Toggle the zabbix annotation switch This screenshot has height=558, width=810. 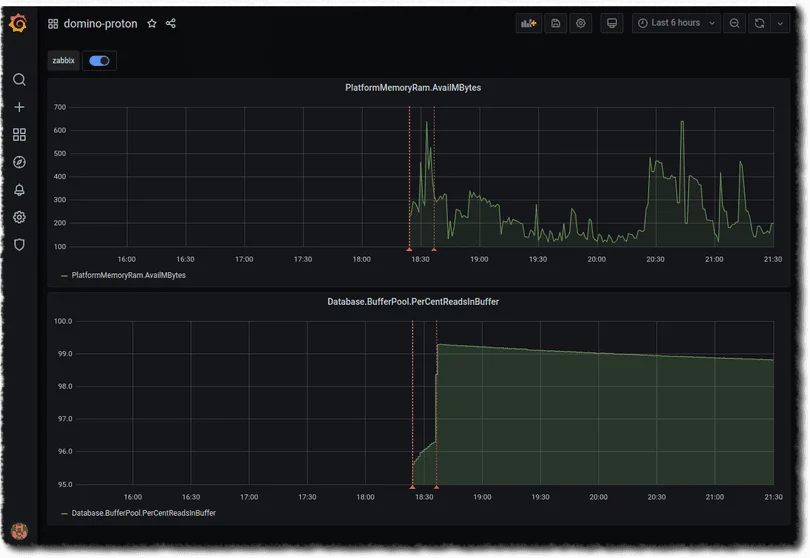coord(99,61)
